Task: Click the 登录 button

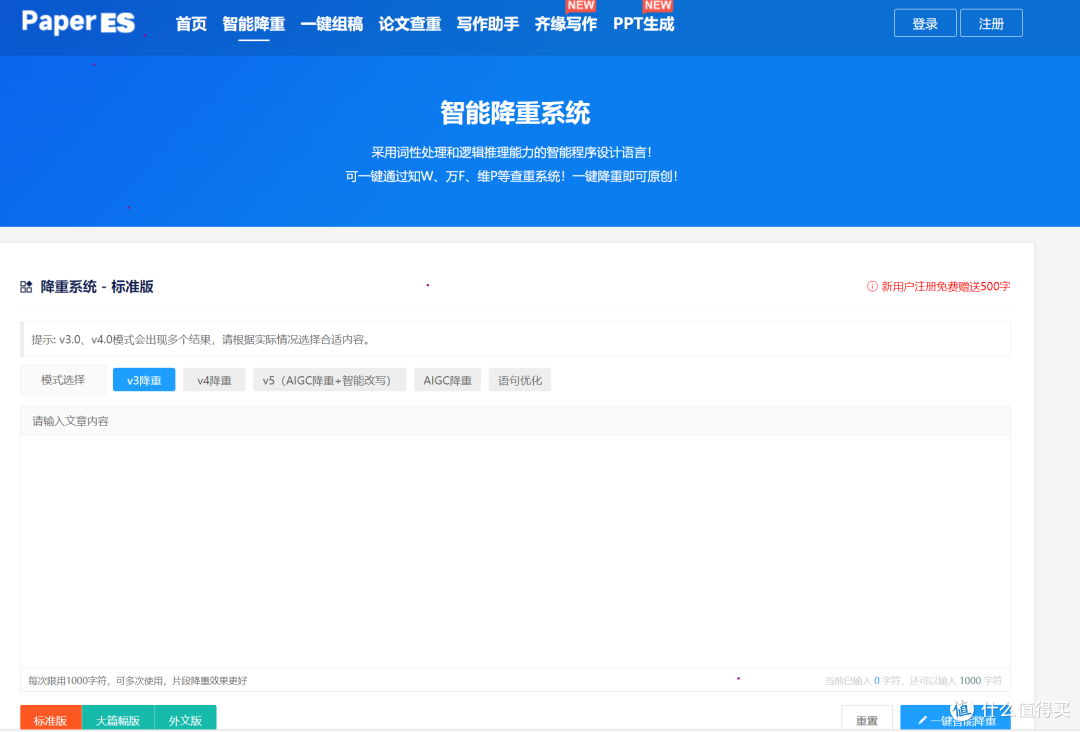Action: tap(925, 23)
